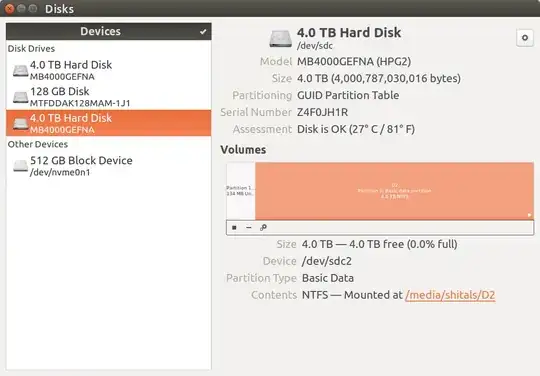Click the large hard disk icon beside /dev/sdc

[280, 38]
